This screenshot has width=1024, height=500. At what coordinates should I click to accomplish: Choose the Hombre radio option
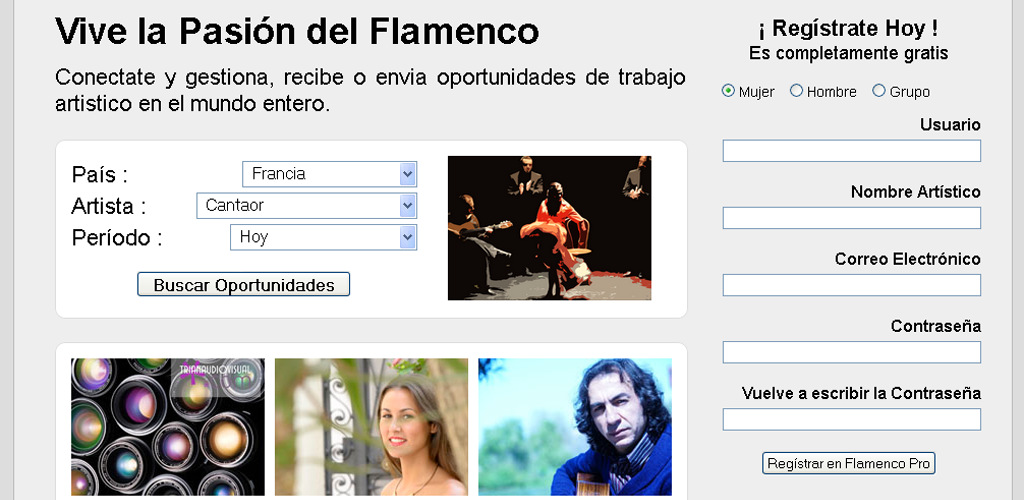796,91
